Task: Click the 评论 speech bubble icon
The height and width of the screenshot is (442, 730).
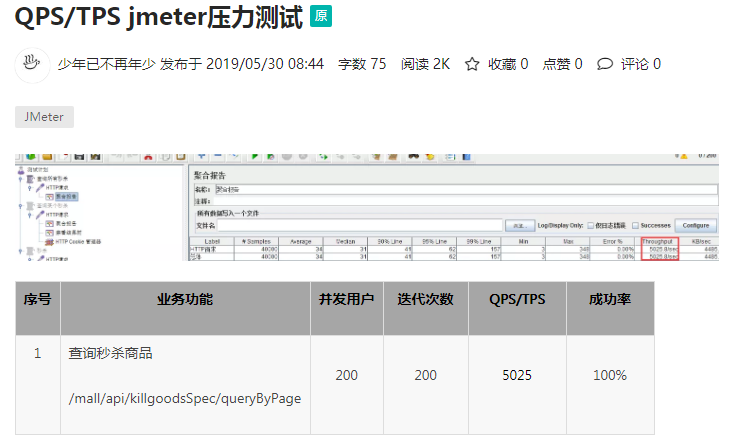Action: coord(605,64)
